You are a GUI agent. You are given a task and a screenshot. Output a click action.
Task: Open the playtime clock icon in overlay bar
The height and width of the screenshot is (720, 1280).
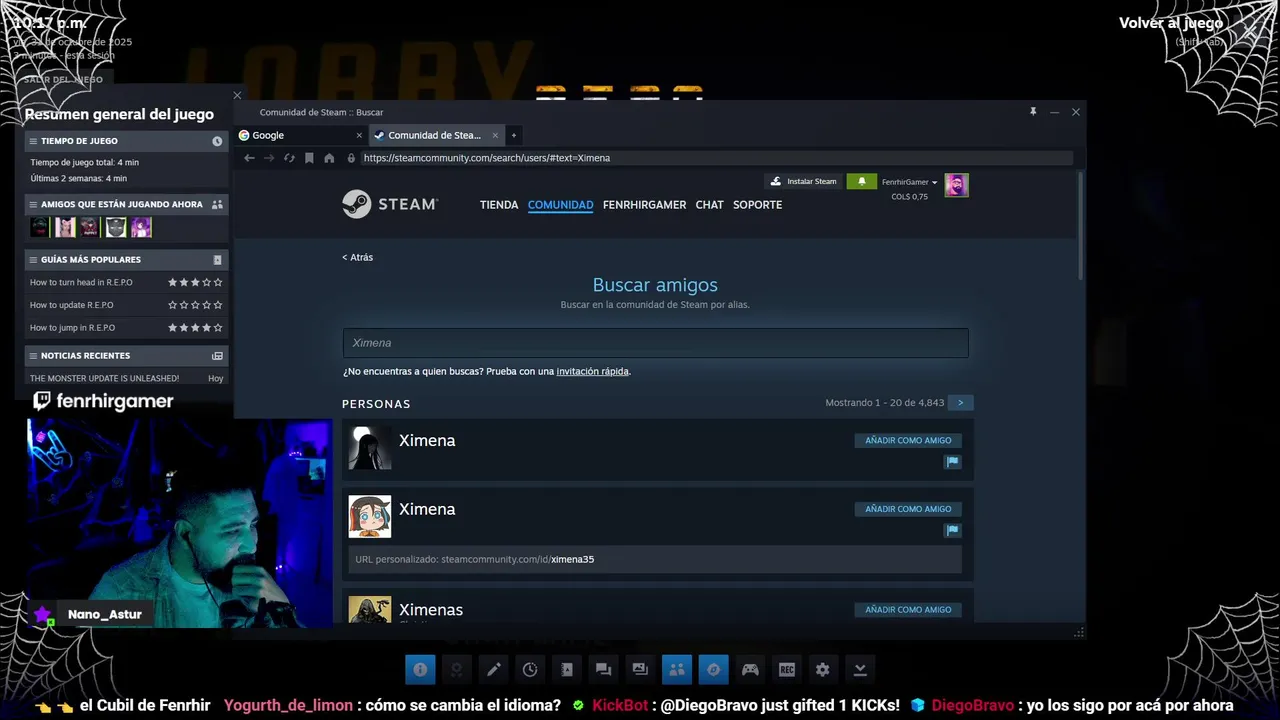(530, 669)
